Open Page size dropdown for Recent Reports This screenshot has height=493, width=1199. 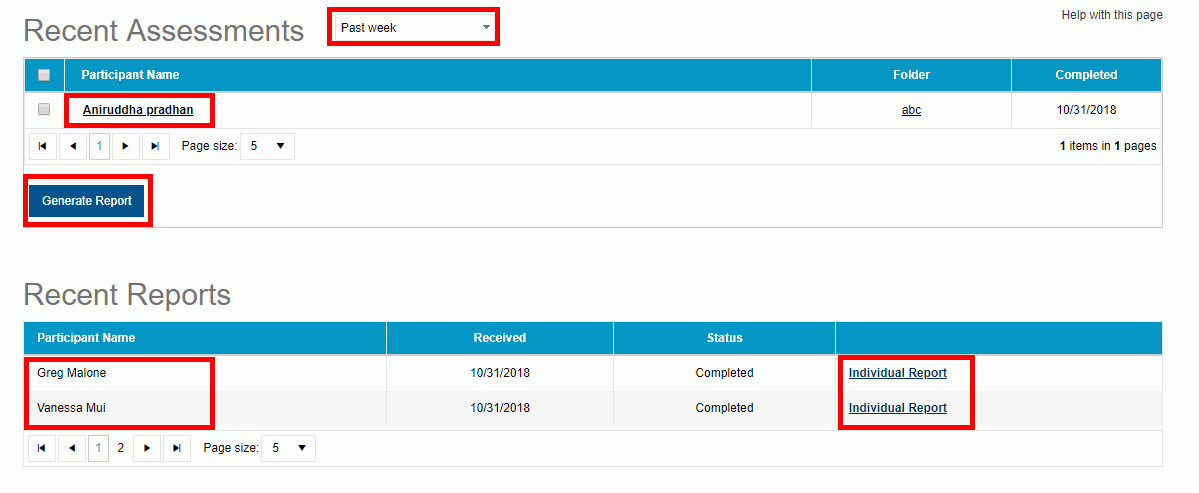point(288,449)
